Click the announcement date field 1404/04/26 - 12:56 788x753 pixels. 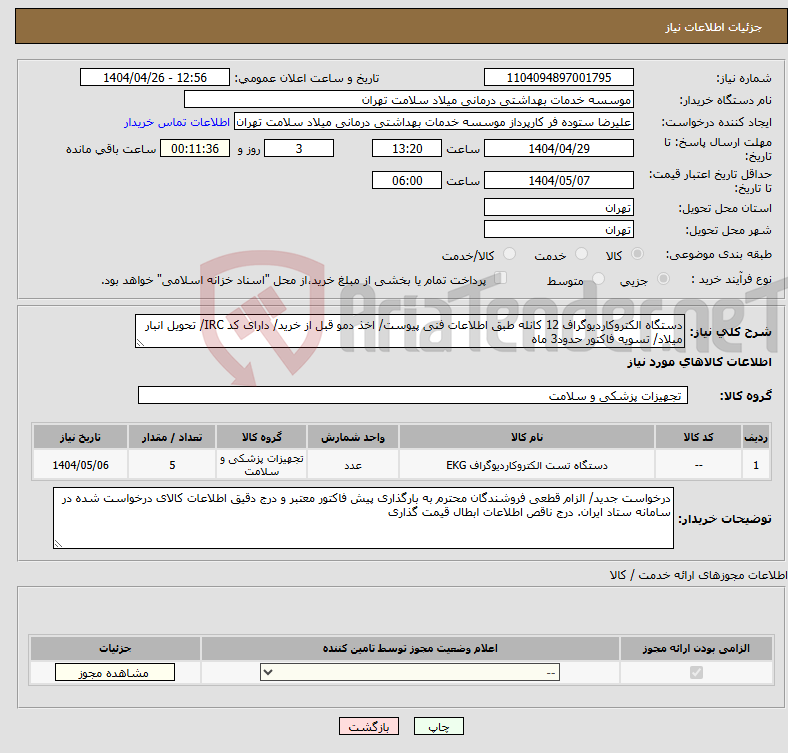(155, 77)
